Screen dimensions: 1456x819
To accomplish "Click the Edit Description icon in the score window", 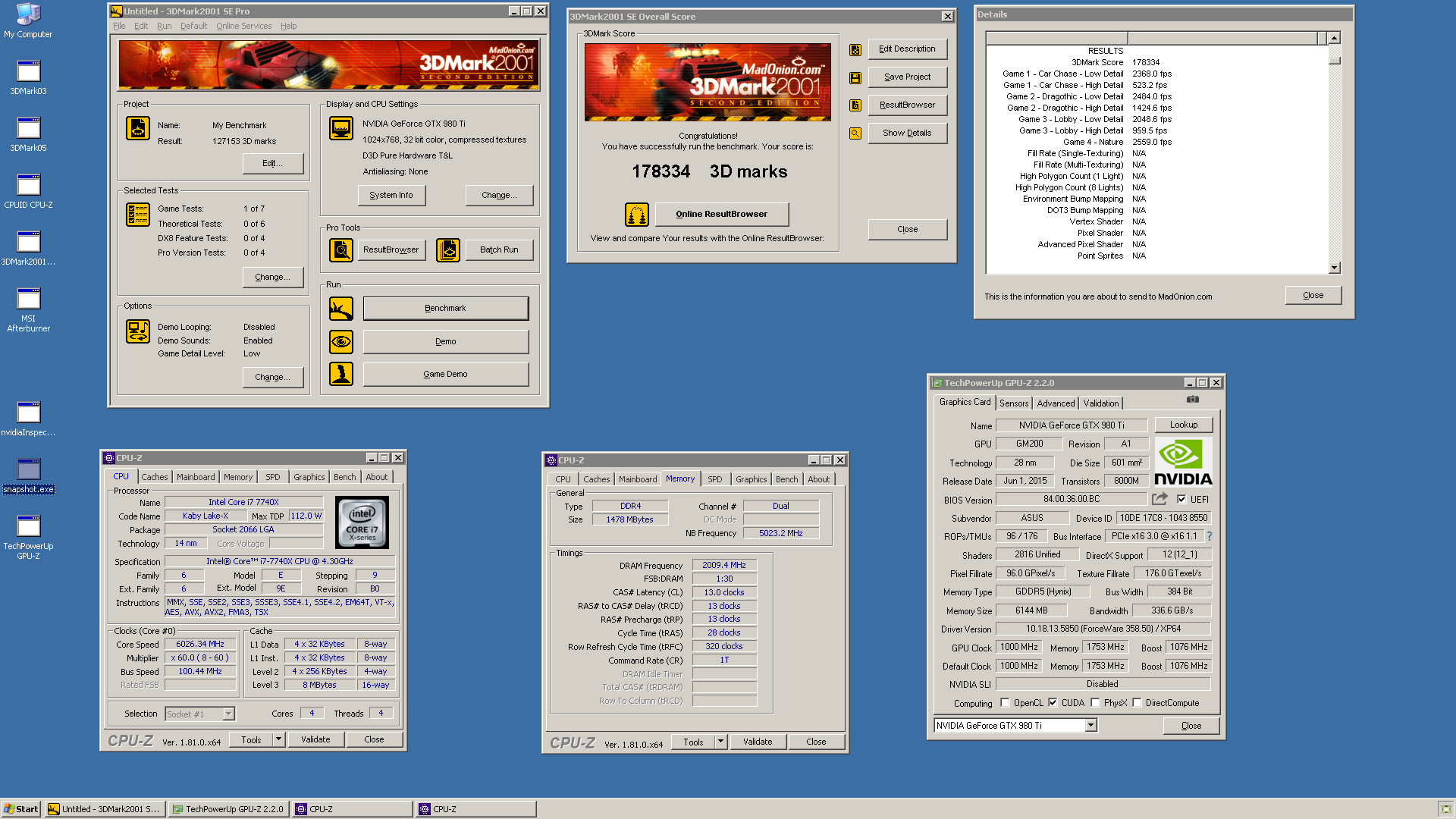I will tap(855, 49).
